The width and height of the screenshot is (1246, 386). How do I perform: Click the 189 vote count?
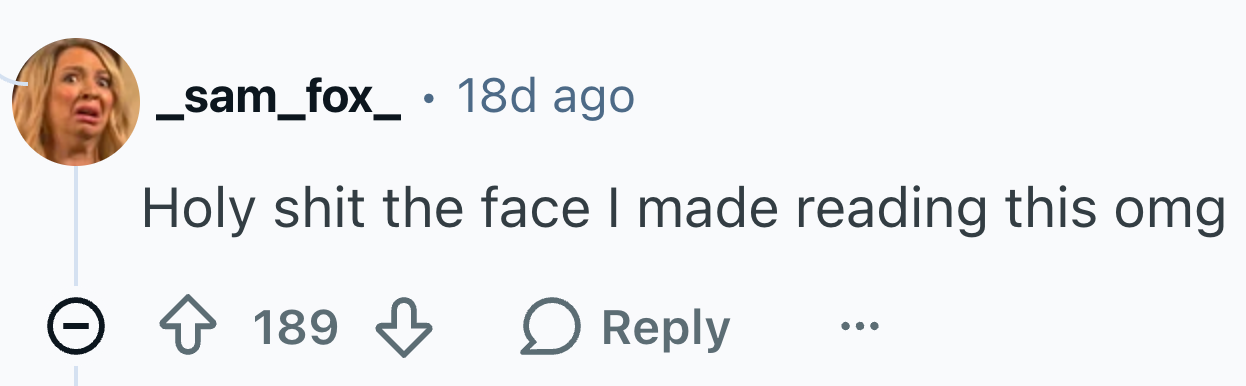[295, 327]
